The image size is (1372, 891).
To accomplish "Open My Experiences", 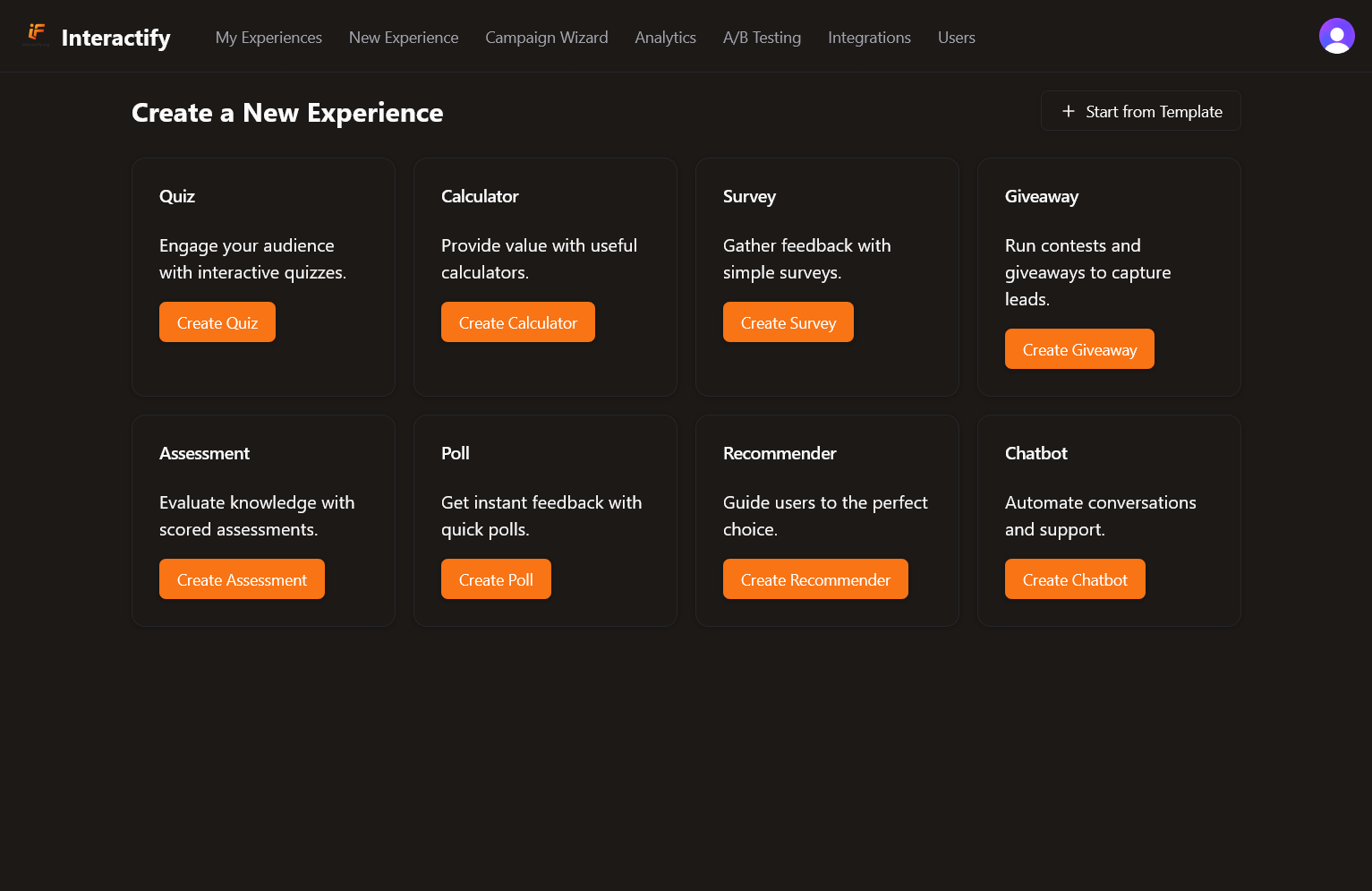I will tap(268, 38).
